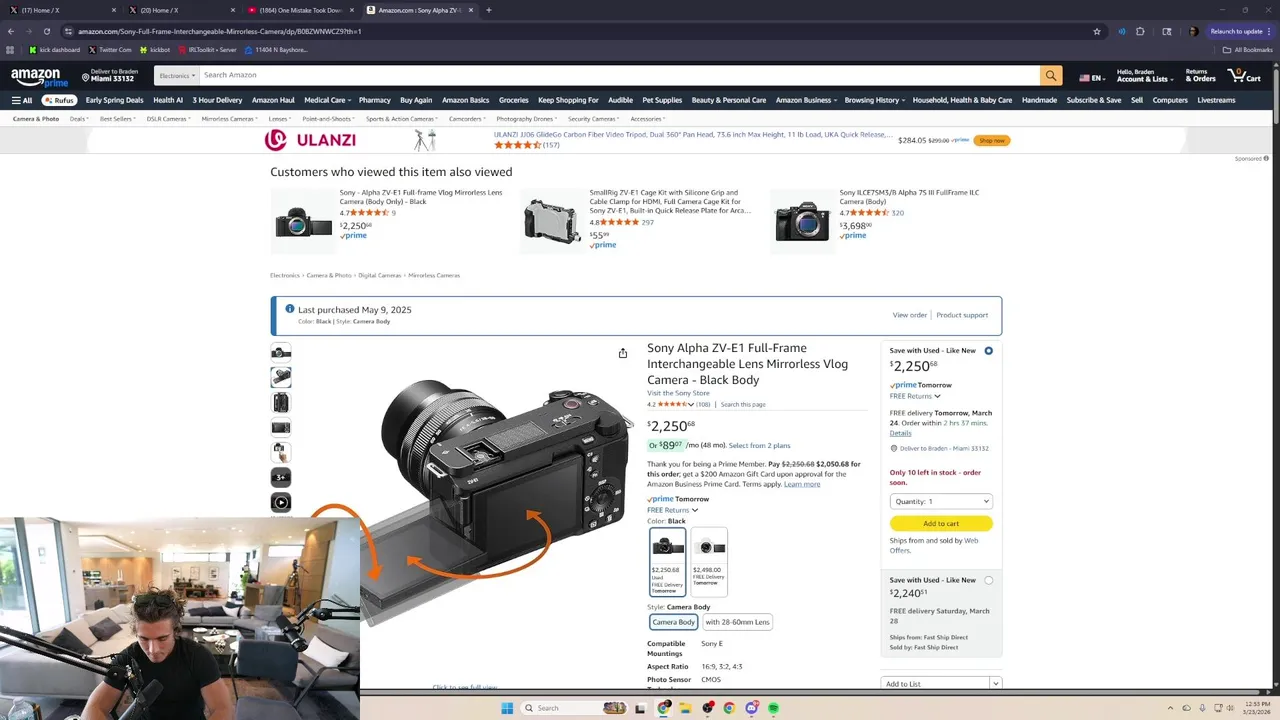The image size is (1280, 720).
Task: Click the Search Amazon input field
Action: [x=619, y=75]
